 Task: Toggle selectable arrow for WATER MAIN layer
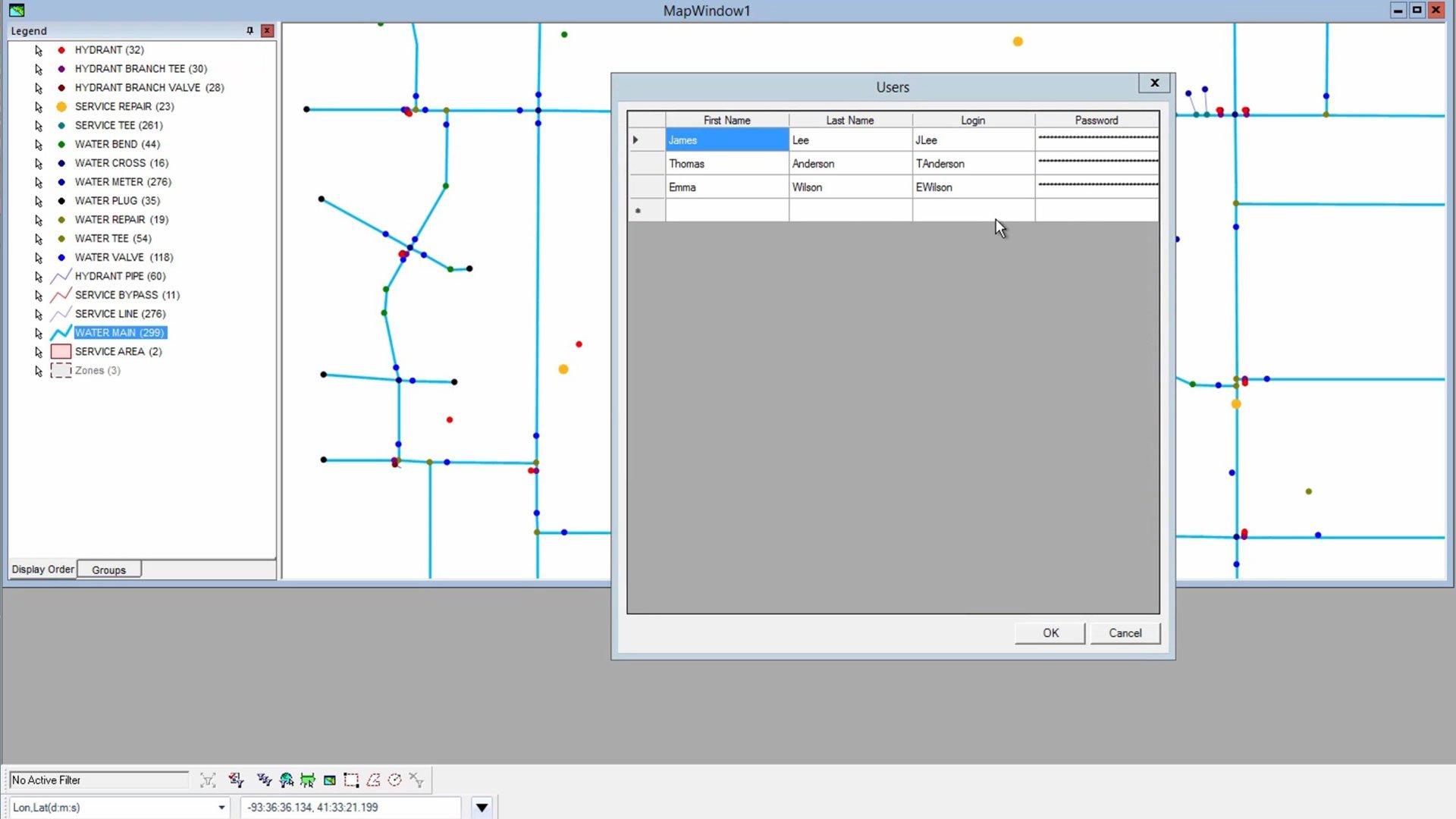[39, 333]
